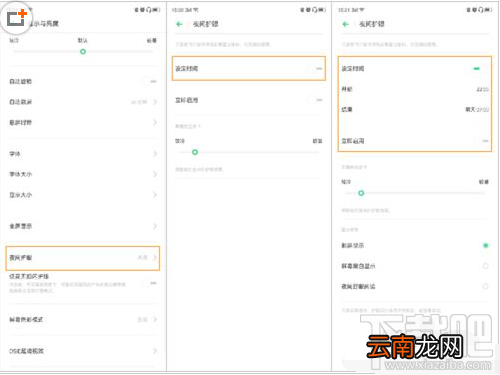
Task: Open the 结束 明天 07:00 end time row
Action: click(415, 109)
